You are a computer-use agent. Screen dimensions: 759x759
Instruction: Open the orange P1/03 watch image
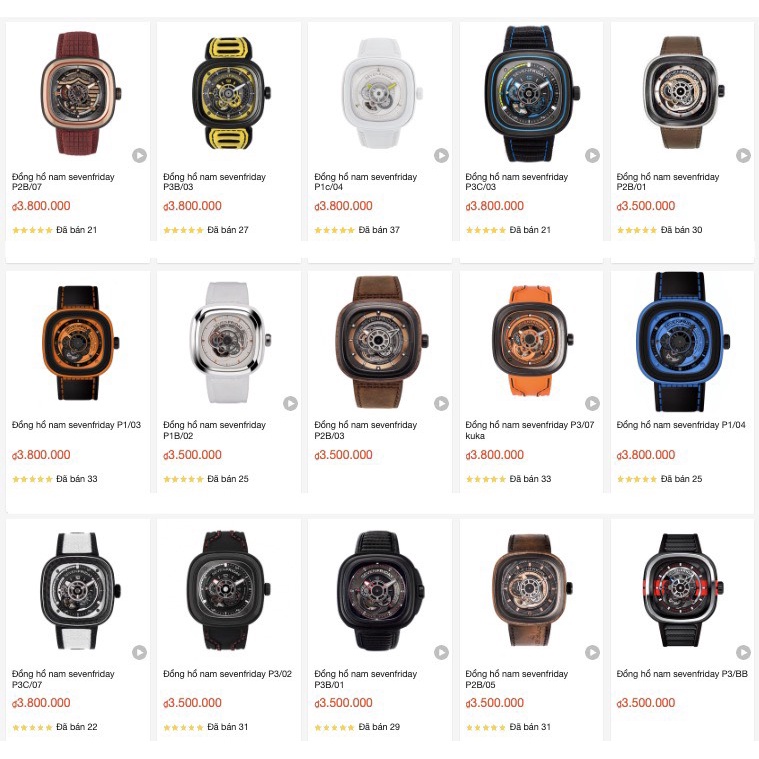click(x=79, y=343)
